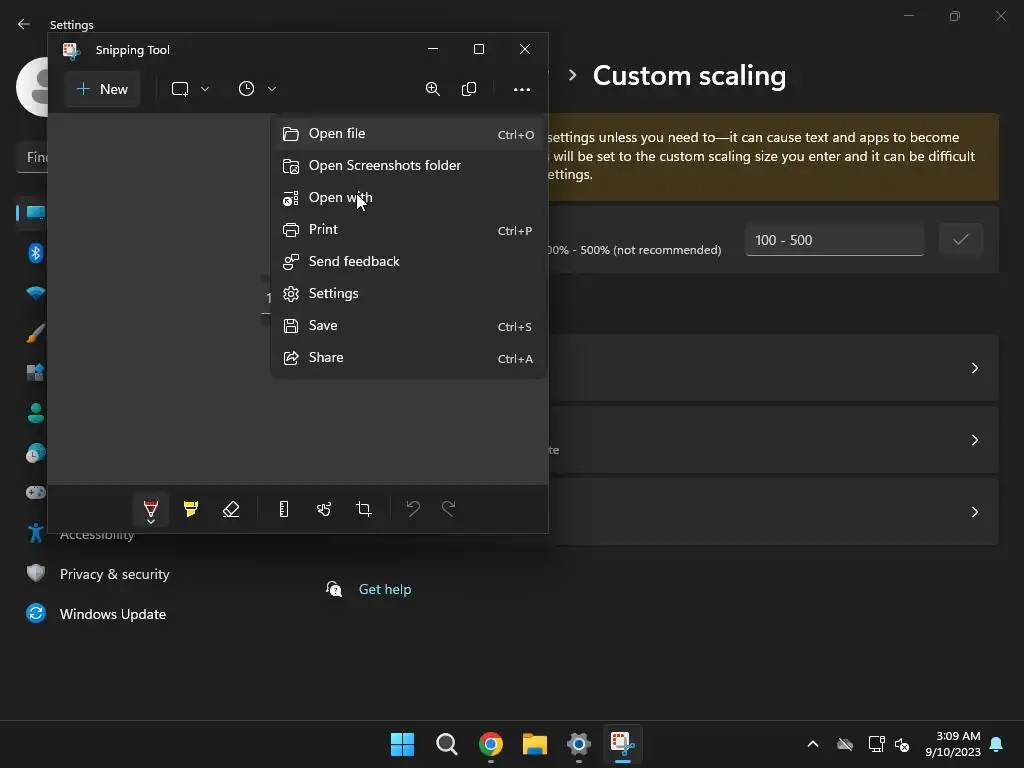Open Google Chrome from taskbar

click(x=491, y=744)
